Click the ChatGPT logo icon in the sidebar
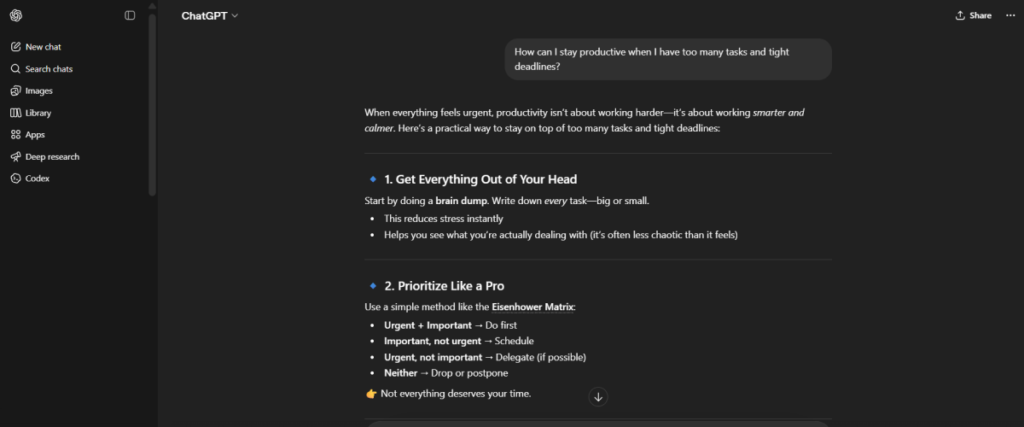1024x427 pixels. 16,15
